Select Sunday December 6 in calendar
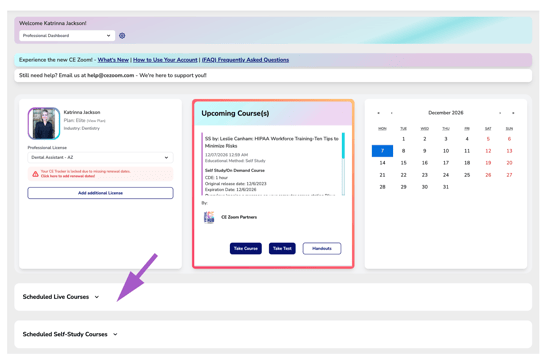The height and width of the screenshot is (360, 546). point(509,139)
